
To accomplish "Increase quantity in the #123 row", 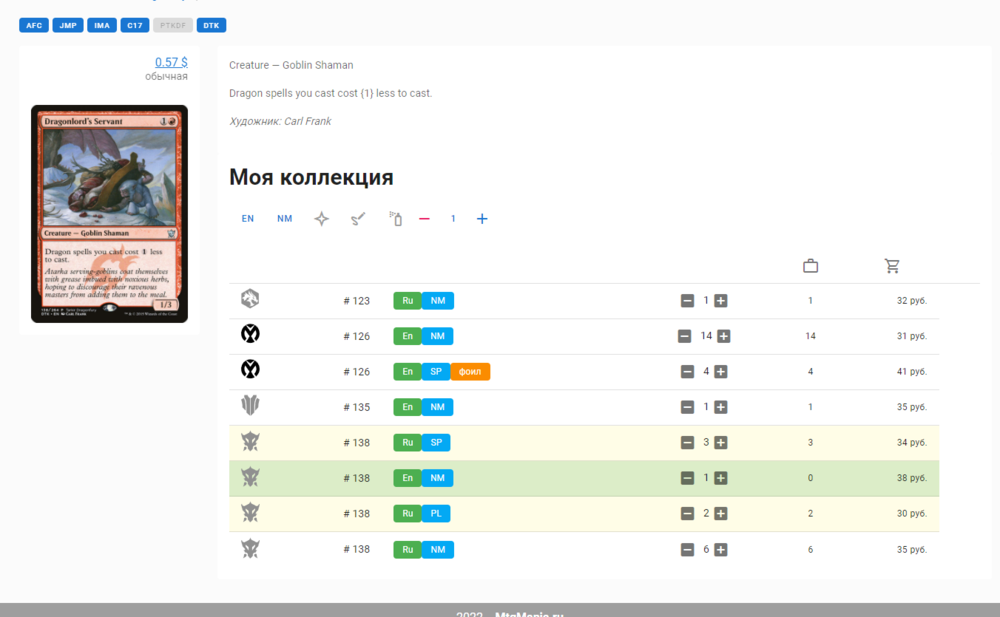I will pyautogui.click(x=720, y=301).
